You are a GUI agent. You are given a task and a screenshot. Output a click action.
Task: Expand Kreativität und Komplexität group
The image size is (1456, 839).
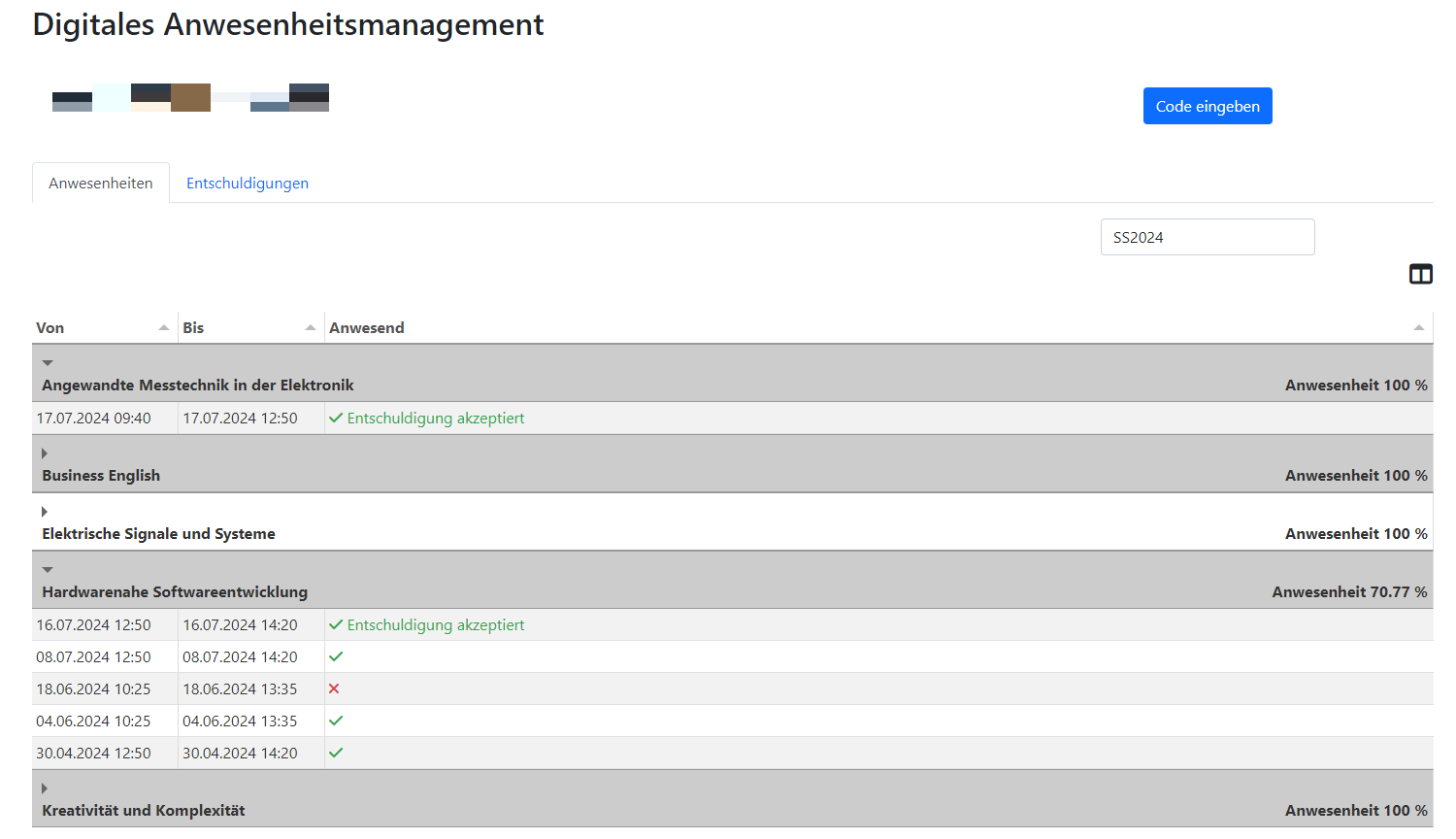pos(45,789)
